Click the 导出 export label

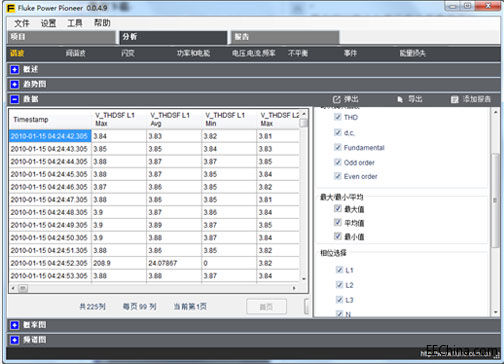pos(415,99)
